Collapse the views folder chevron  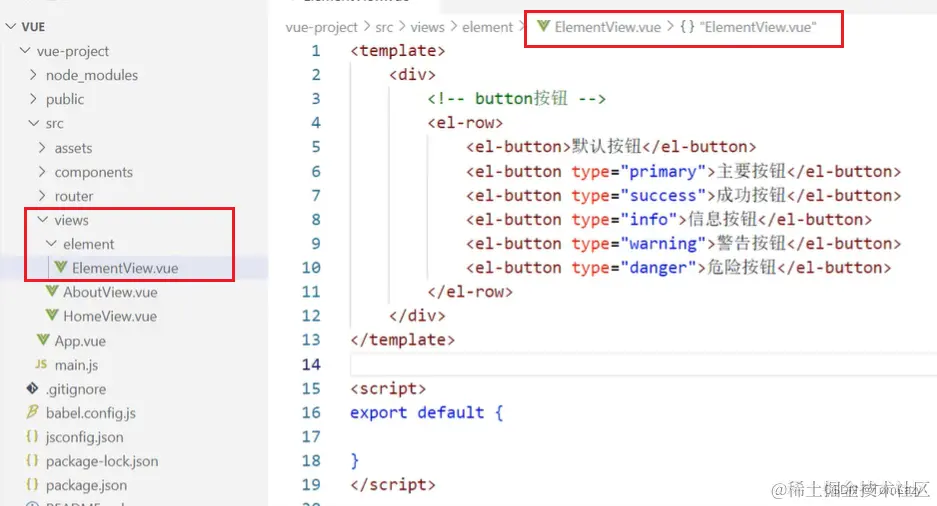coord(43,219)
